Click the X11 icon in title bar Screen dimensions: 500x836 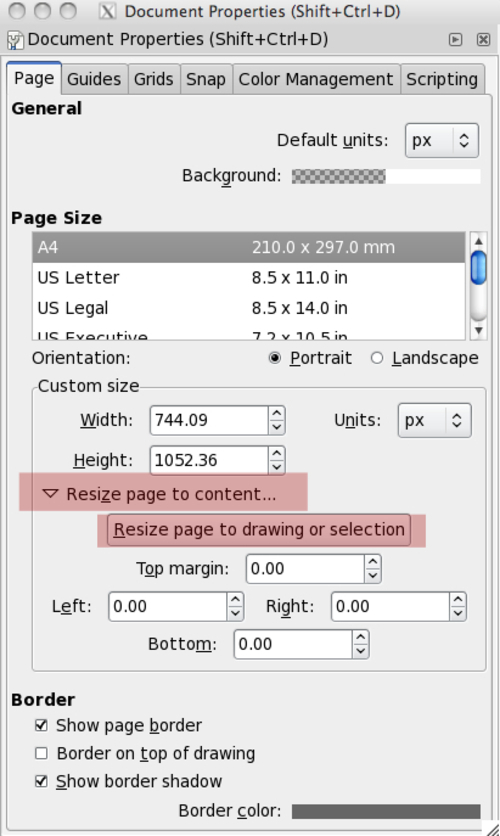pos(107,11)
